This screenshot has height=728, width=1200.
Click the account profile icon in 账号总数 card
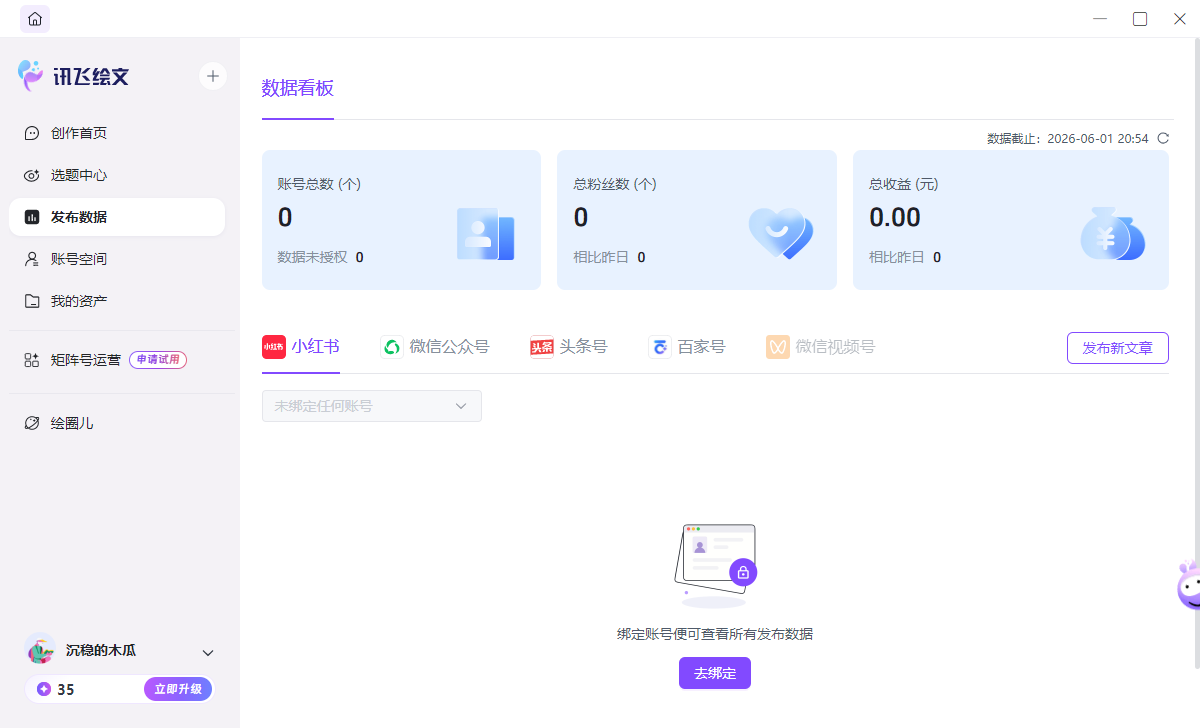[x=485, y=234]
